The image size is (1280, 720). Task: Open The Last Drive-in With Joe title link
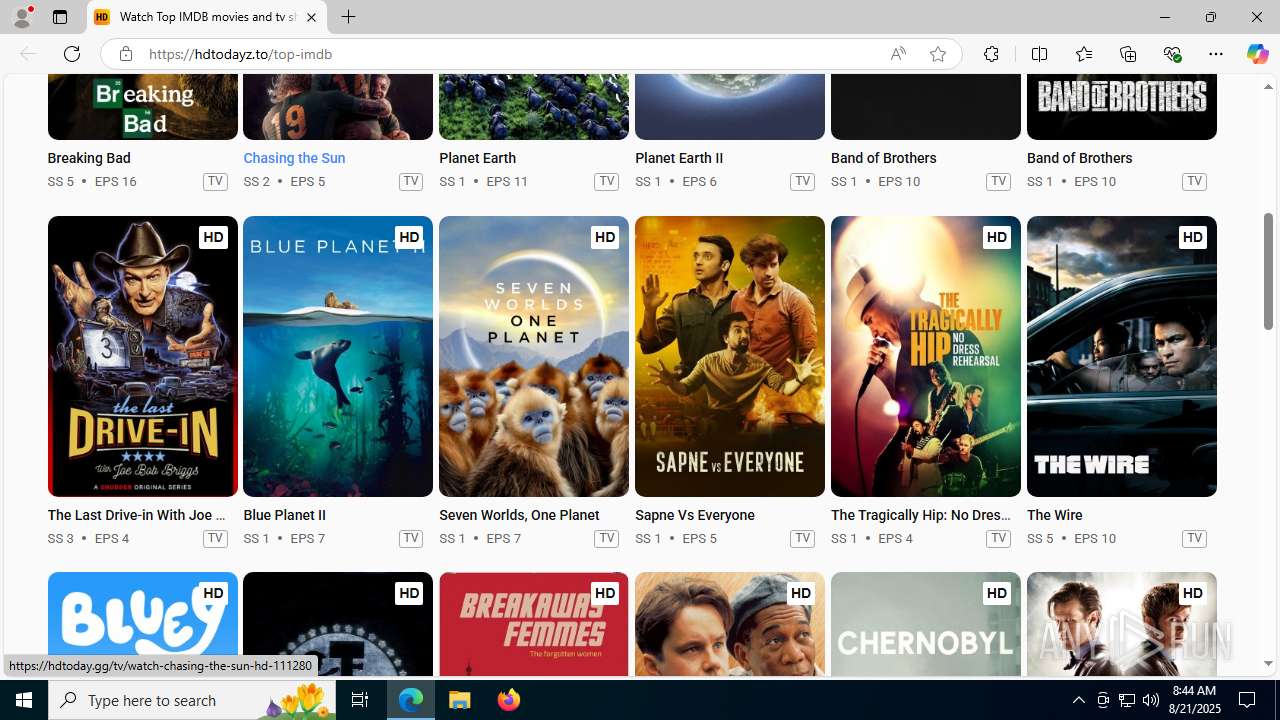[x=136, y=515]
